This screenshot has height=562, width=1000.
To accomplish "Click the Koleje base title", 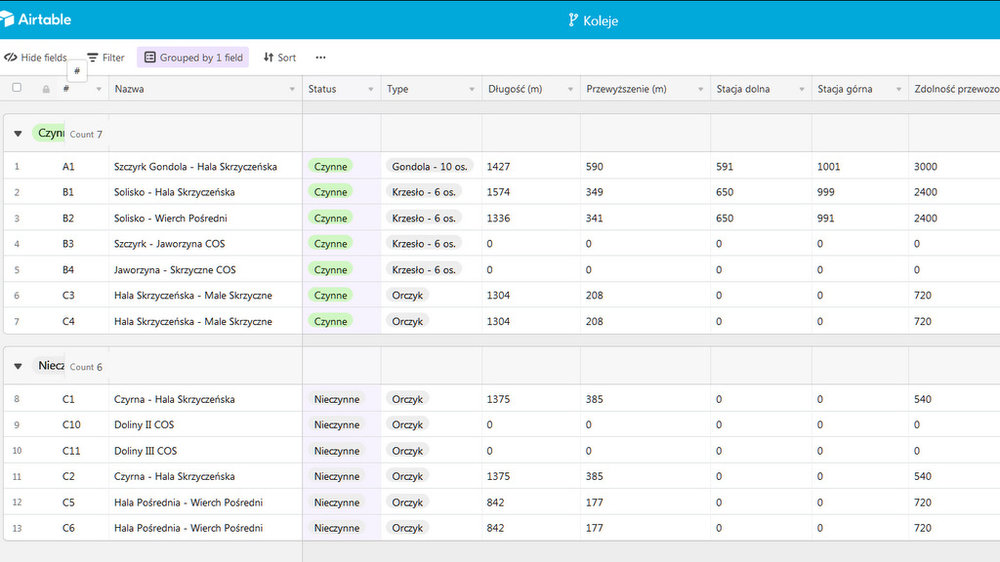I will pos(600,20).
